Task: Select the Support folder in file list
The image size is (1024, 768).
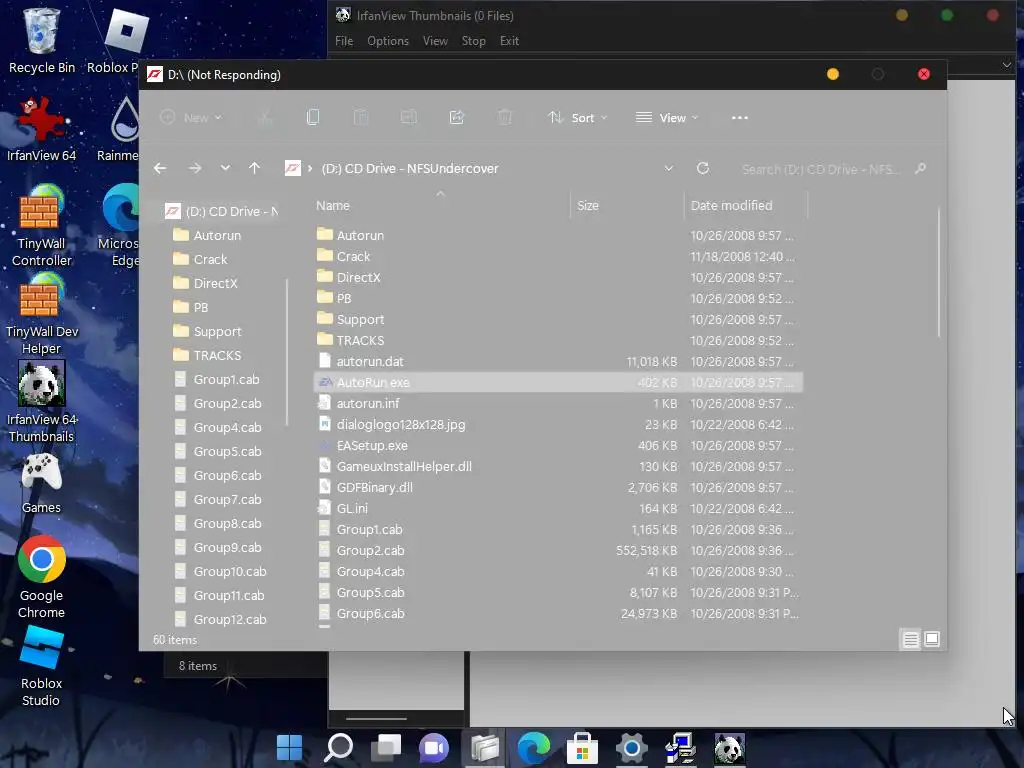Action: point(558,319)
